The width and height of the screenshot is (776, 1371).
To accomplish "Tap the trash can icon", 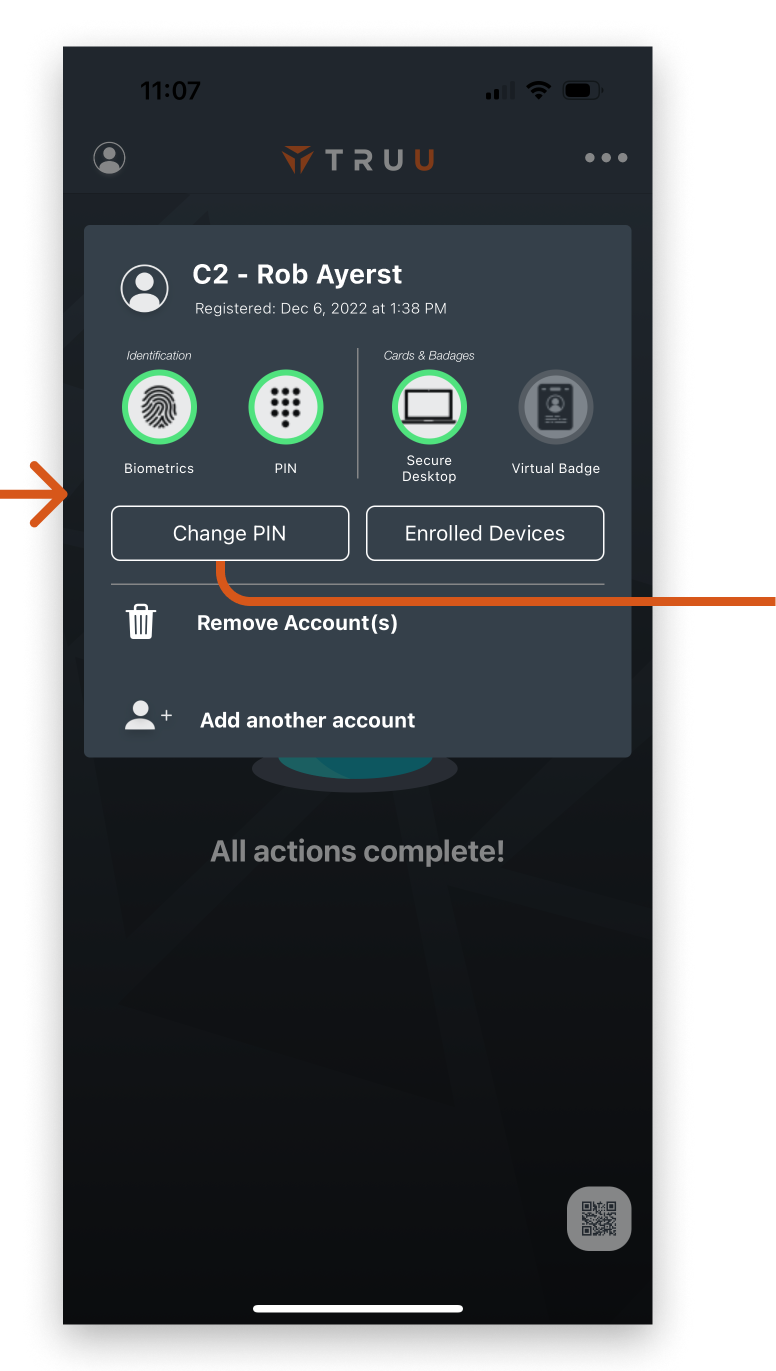I will pyautogui.click(x=141, y=622).
